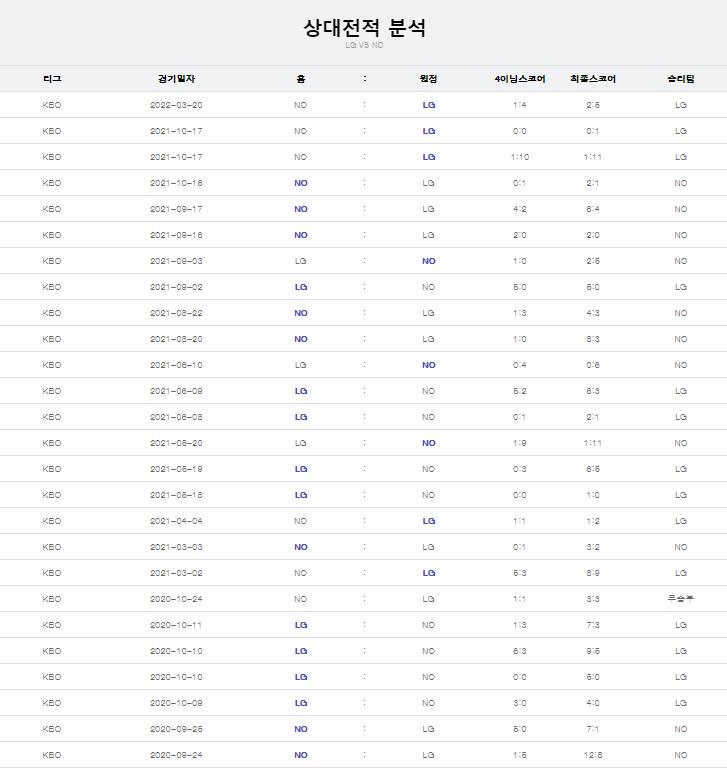Click the LG VS NO subtitle
Image resolution: width=727 pixels, height=768 pixels.
(x=364, y=45)
